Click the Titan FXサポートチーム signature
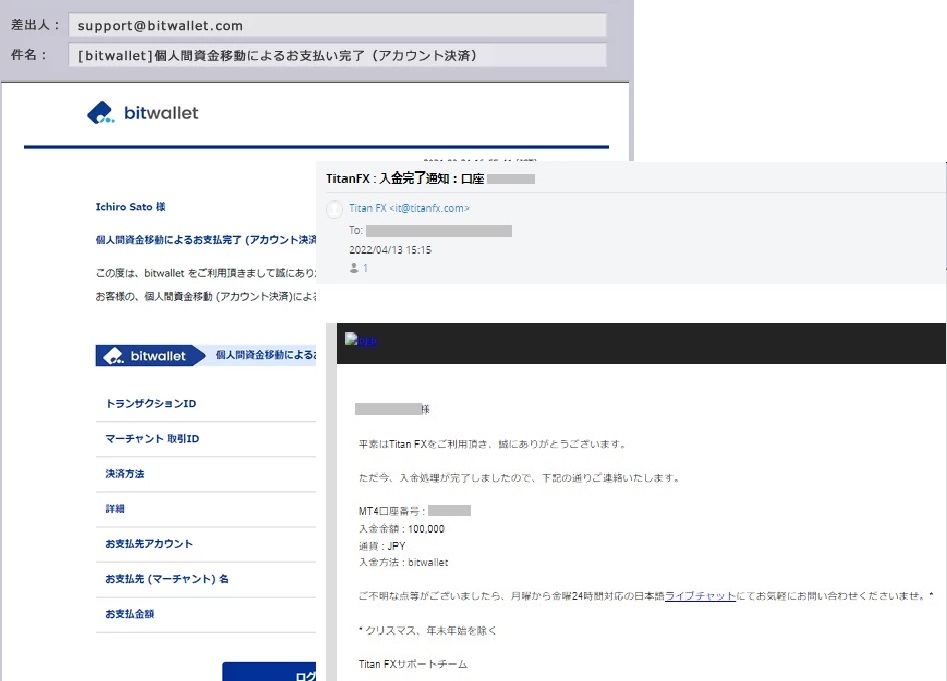 413,664
